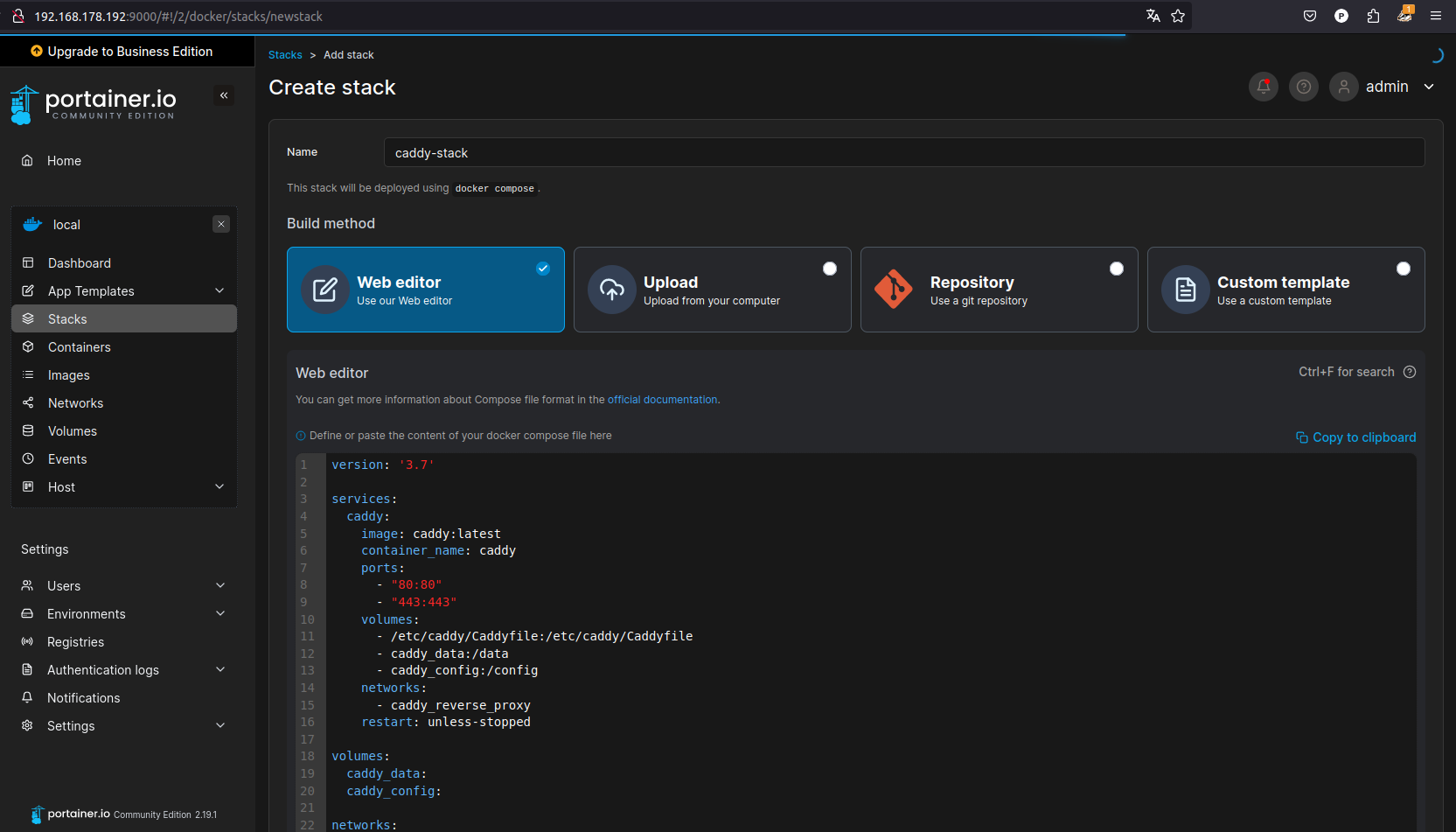Select the Repository build method radio
Screen dimensions: 1456x832
(1116, 269)
